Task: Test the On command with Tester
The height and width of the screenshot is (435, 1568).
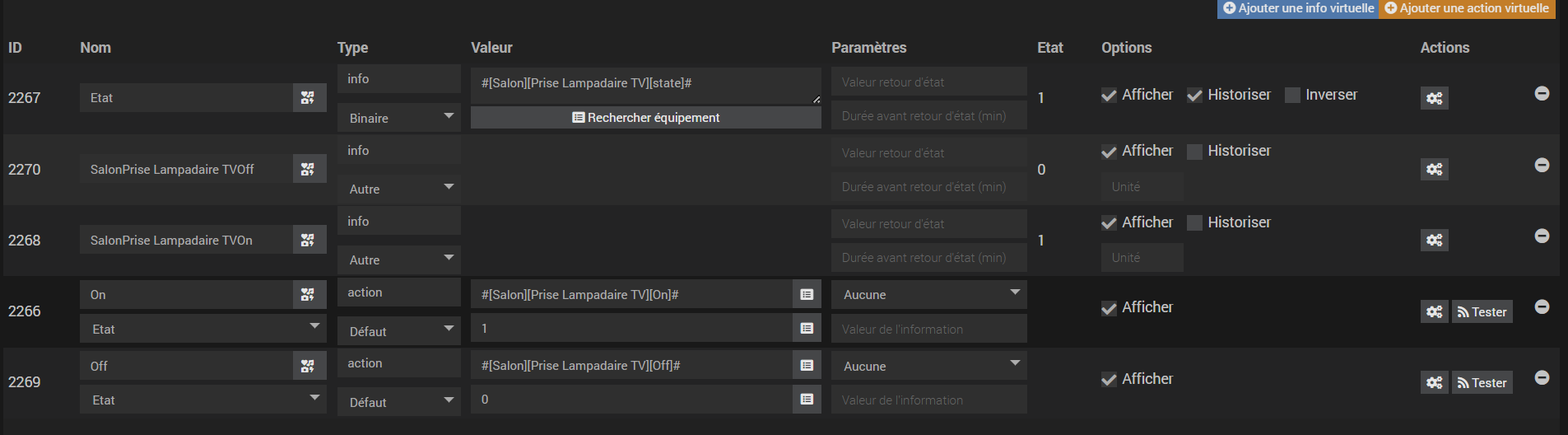Action: (x=1482, y=311)
